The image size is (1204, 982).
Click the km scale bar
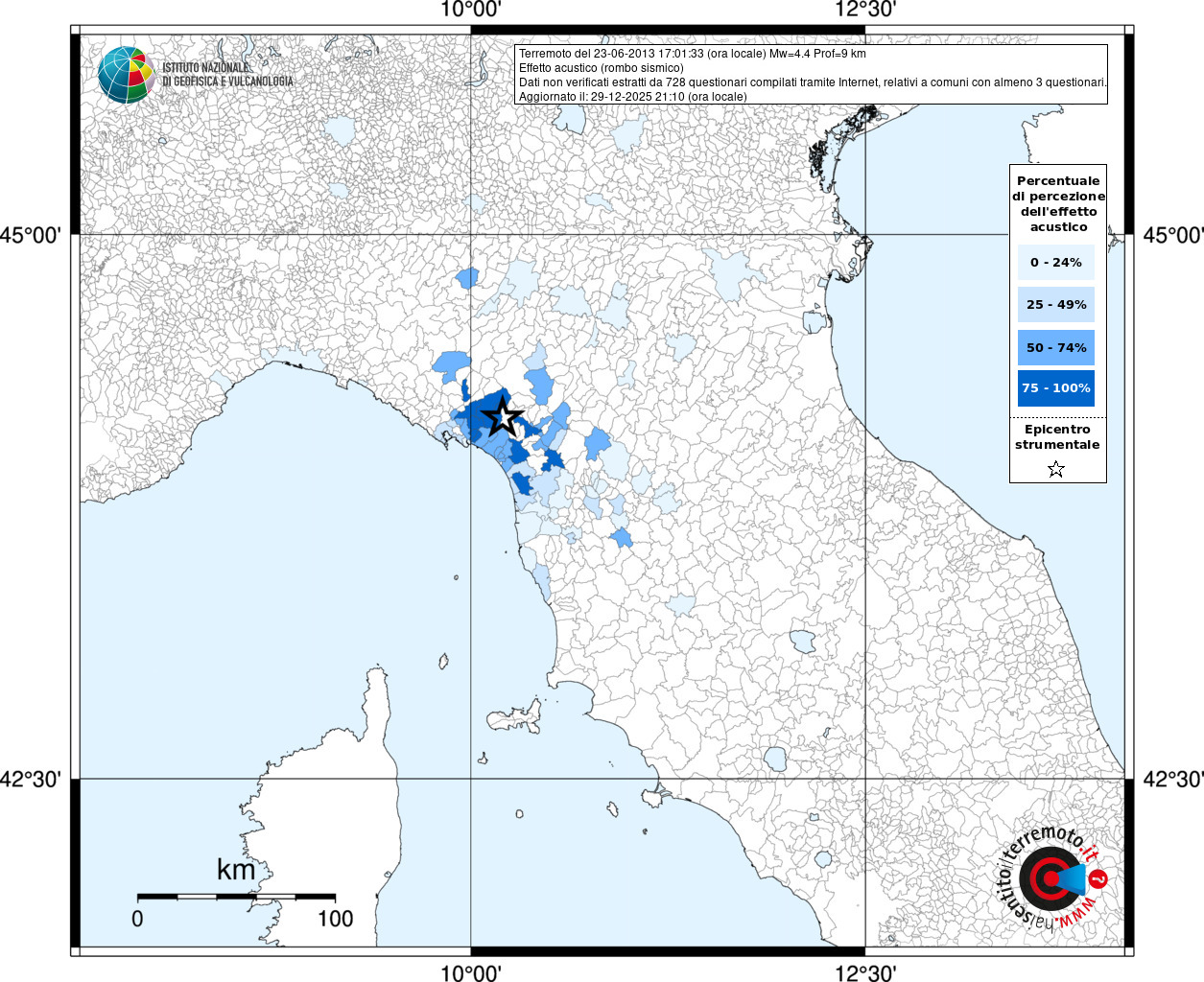236,897
